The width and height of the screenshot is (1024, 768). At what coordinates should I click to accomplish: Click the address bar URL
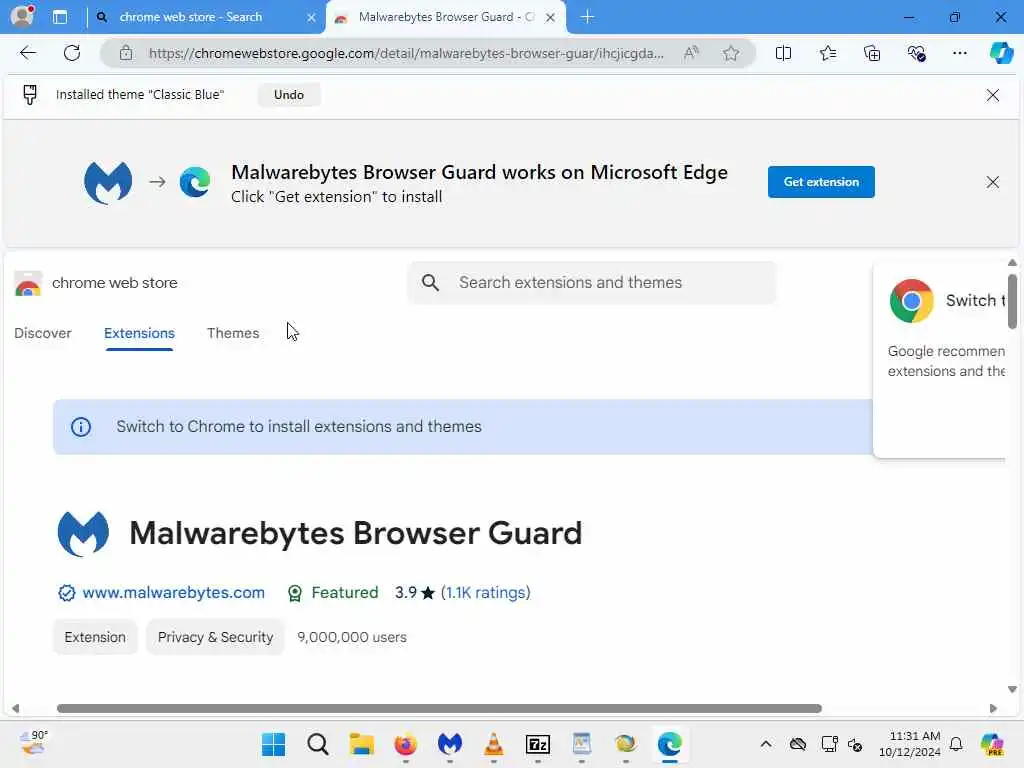click(x=406, y=53)
